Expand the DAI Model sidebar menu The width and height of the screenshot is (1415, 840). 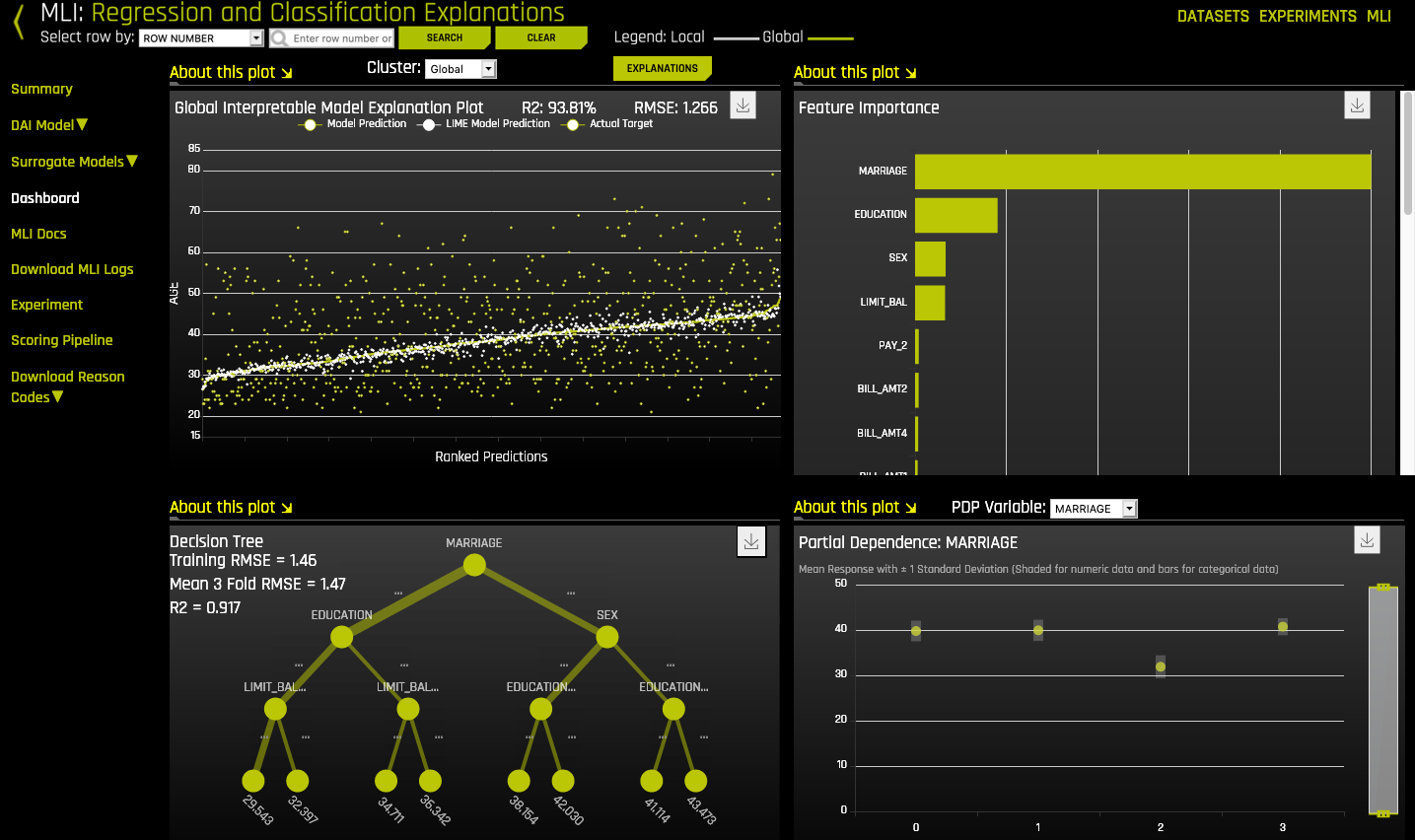point(49,125)
